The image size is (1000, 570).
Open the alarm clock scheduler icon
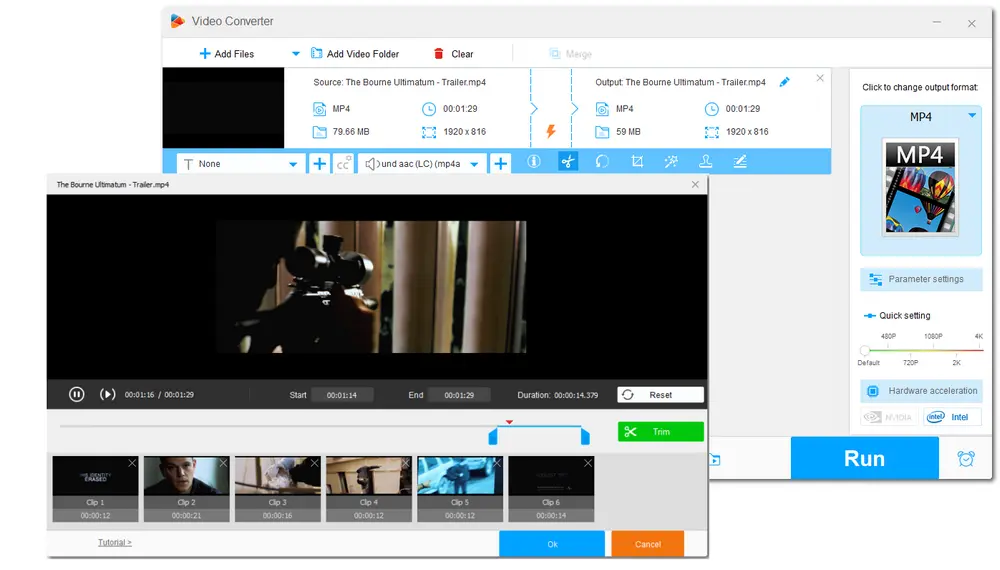click(x=965, y=459)
